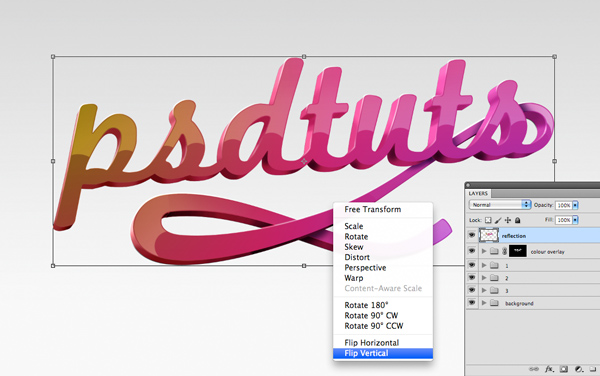Screen dimensions: 600x376
Task: Click the Fill 100% value field
Action: pyautogui.click(x=564, y=220)
